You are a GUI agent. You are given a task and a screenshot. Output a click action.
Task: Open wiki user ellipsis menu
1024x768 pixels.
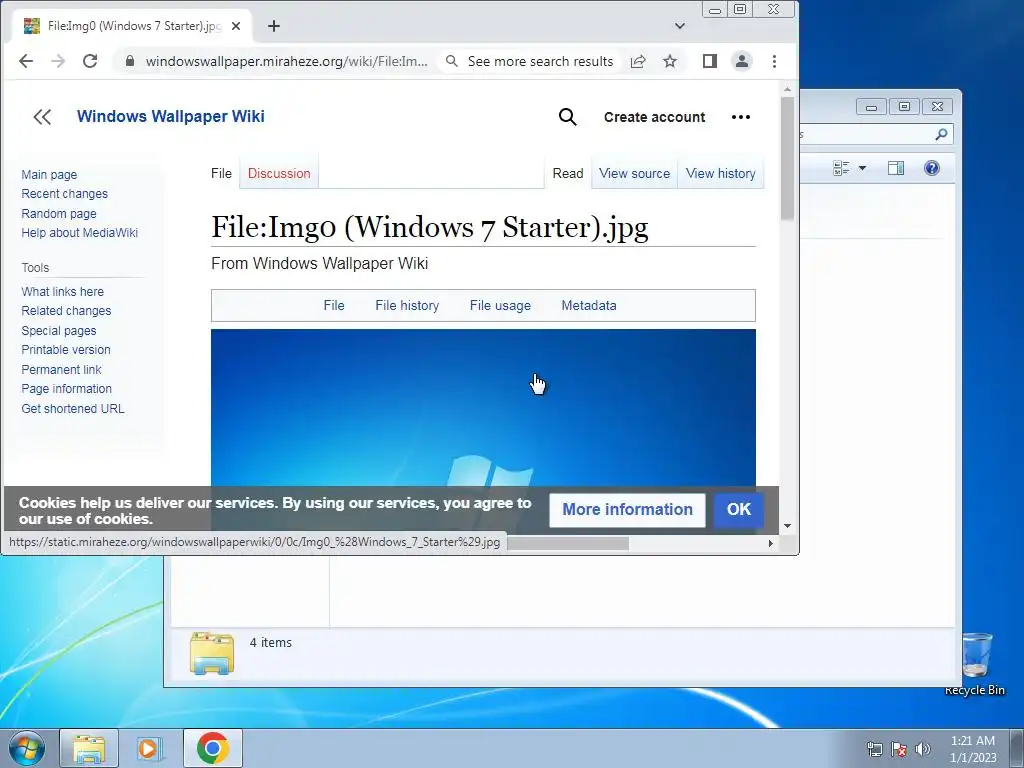tap(741, 117)
